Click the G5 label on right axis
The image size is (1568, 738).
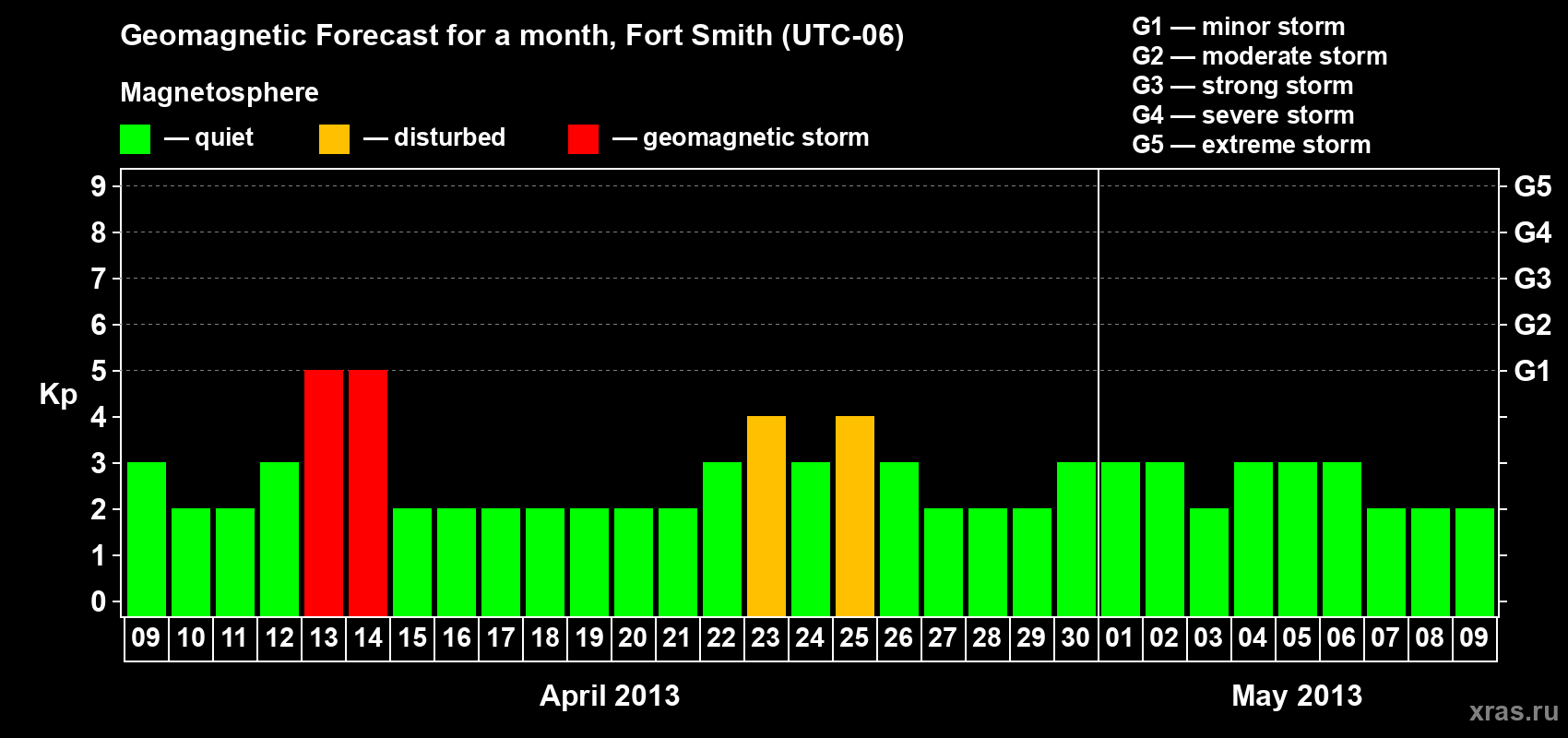tap(1532, 186)
